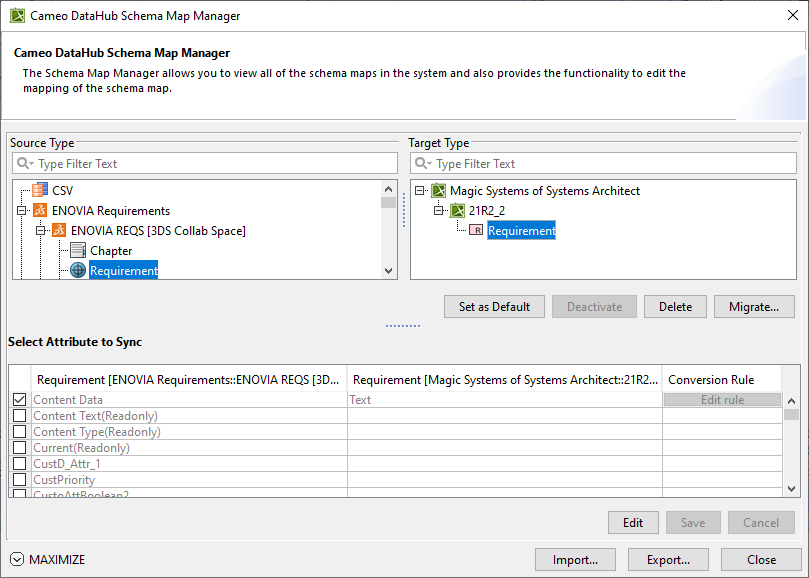Tick the CustPriority attribute checkbox
This screenshot has height=578, width=809.
click(x=19, y=480)
